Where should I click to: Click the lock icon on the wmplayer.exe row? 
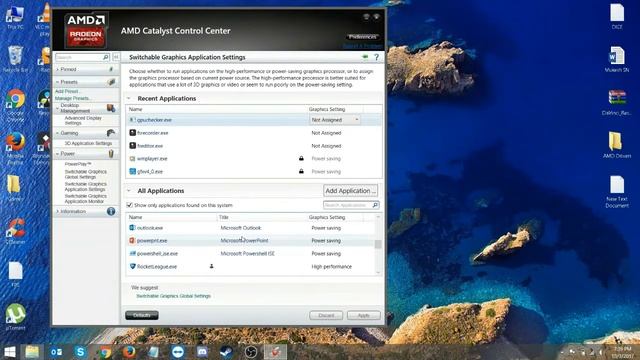(x=301, y=158)
